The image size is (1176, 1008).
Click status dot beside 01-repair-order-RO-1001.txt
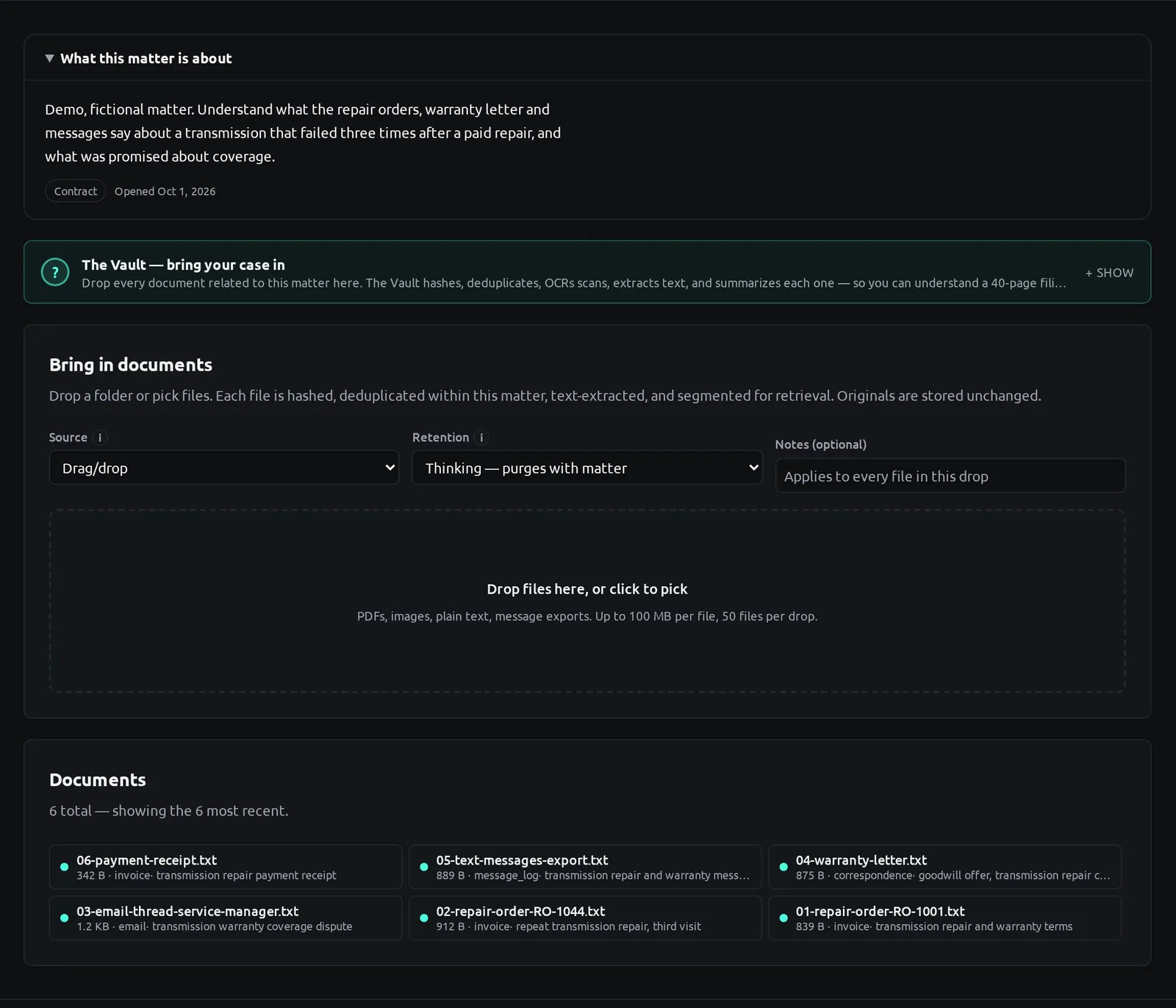pos(784,918)
